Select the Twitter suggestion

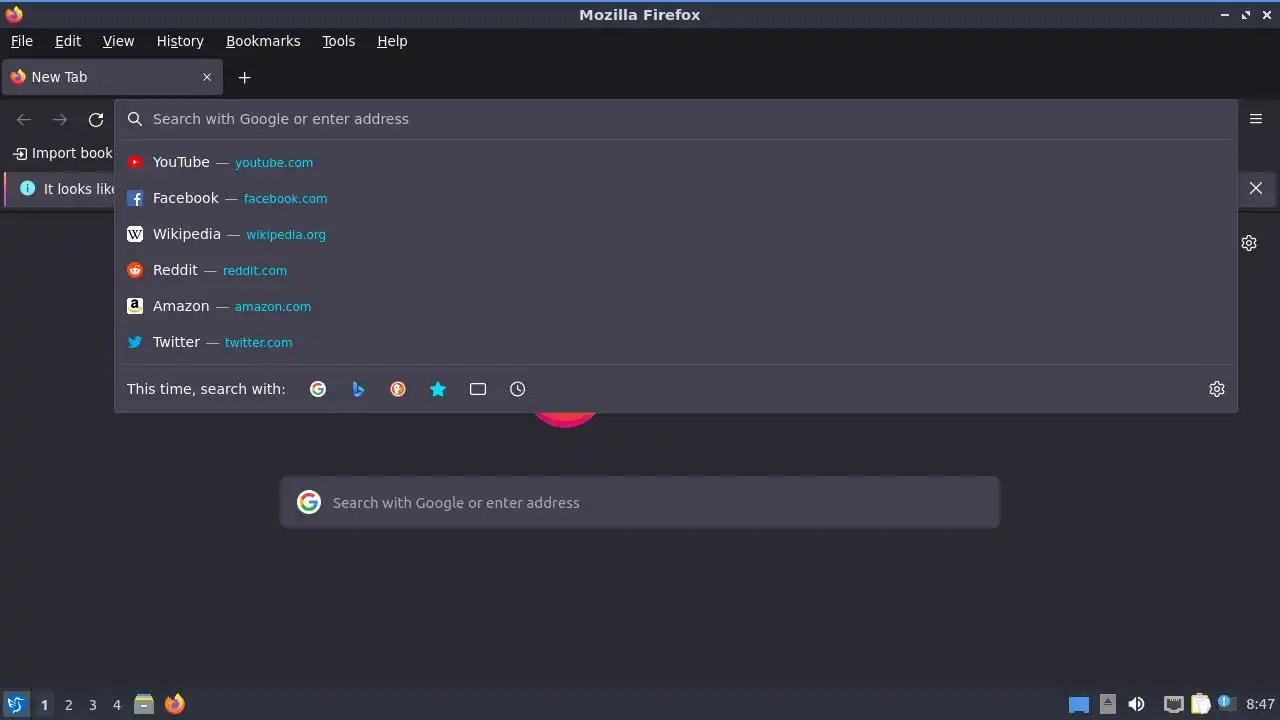pyautogui.click(x=676, y=342)
